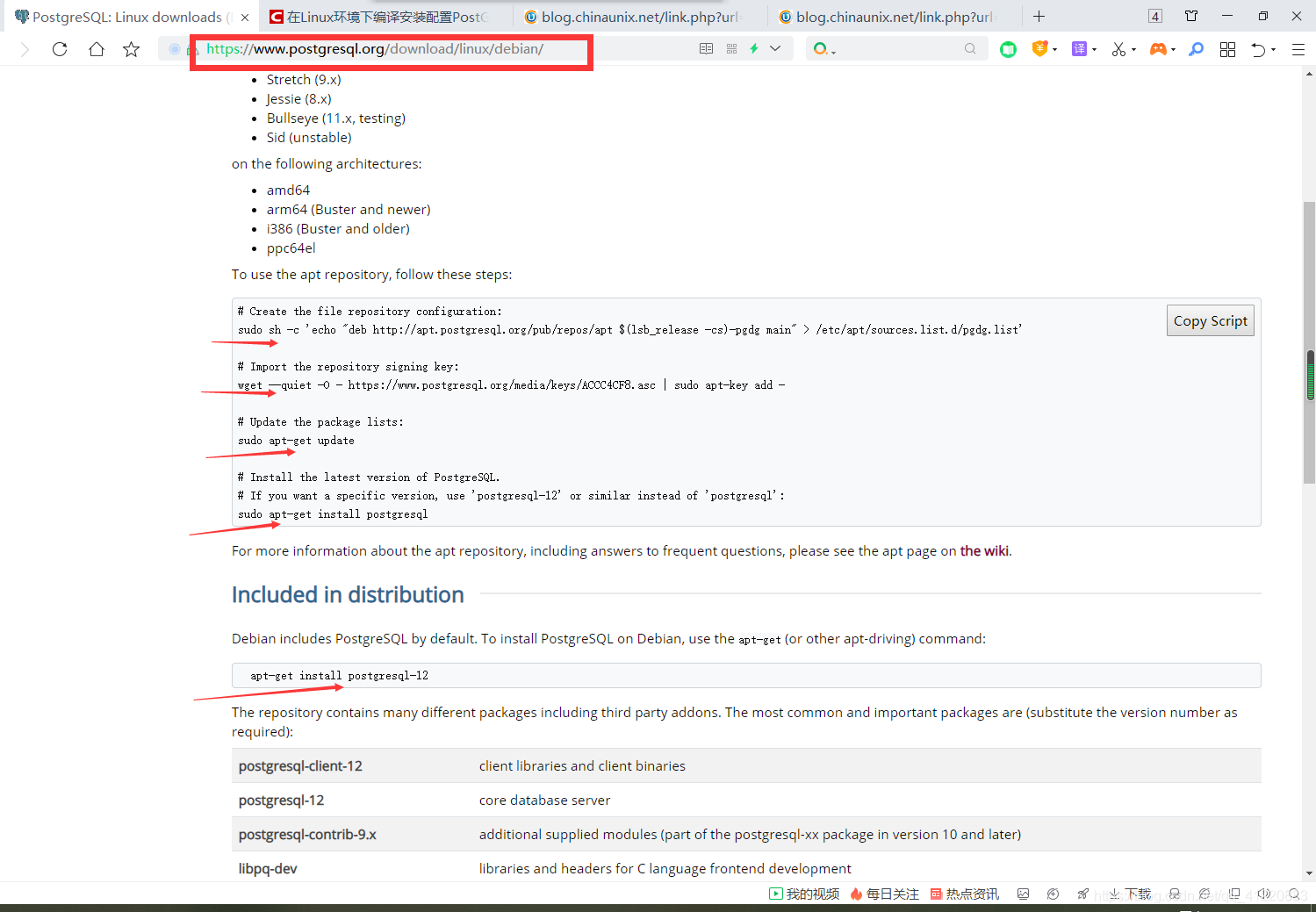The image size is (1316, 912).
Task: Click the 'apt-get install postgresql-12' code box
Action: 746,676
